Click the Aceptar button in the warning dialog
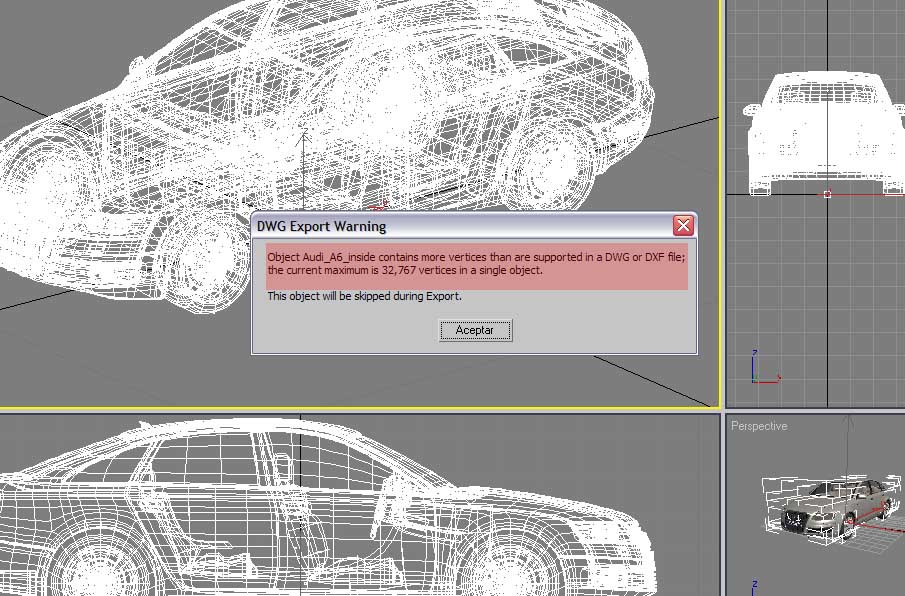Screen dimensions: 905x596 click(x=475, y=330)
